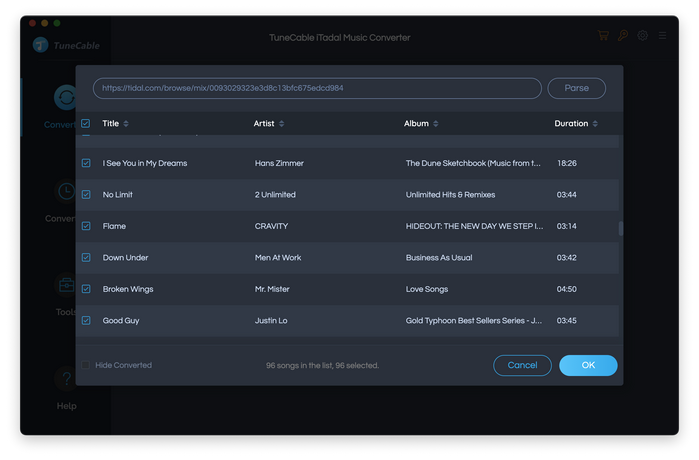Viewport: 699px width, 460px height.
Task: Click the window title "TuneCable iTadal Music Converter"
Action: pos(340,38)
